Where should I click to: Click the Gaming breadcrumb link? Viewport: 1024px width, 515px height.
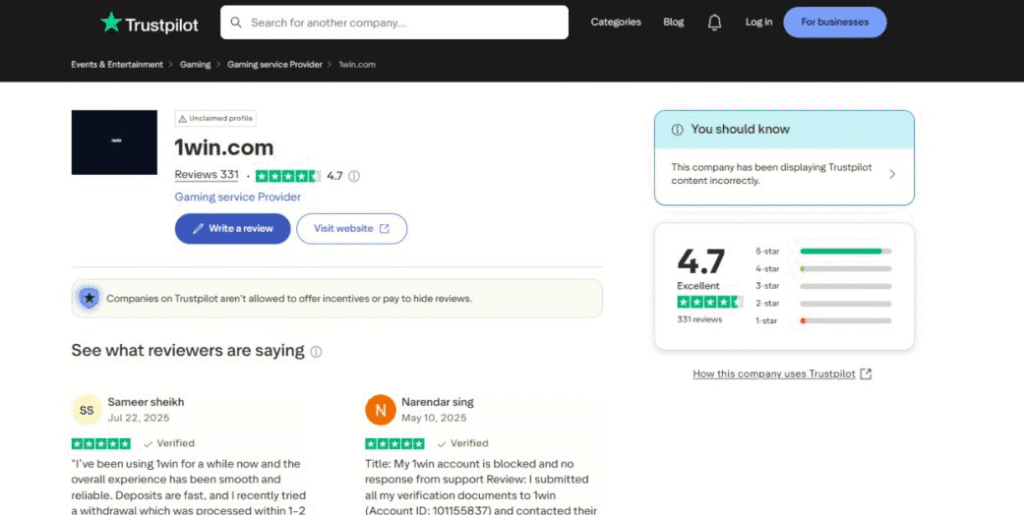coord(195,65)
